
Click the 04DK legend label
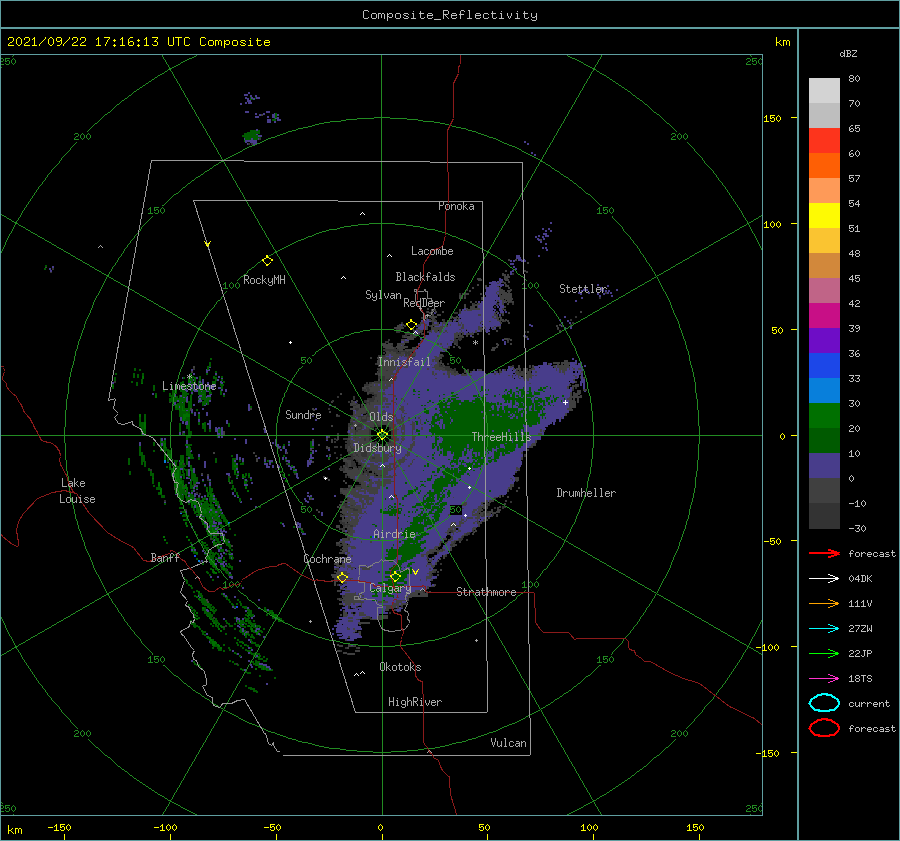click(x=860, y=578)
